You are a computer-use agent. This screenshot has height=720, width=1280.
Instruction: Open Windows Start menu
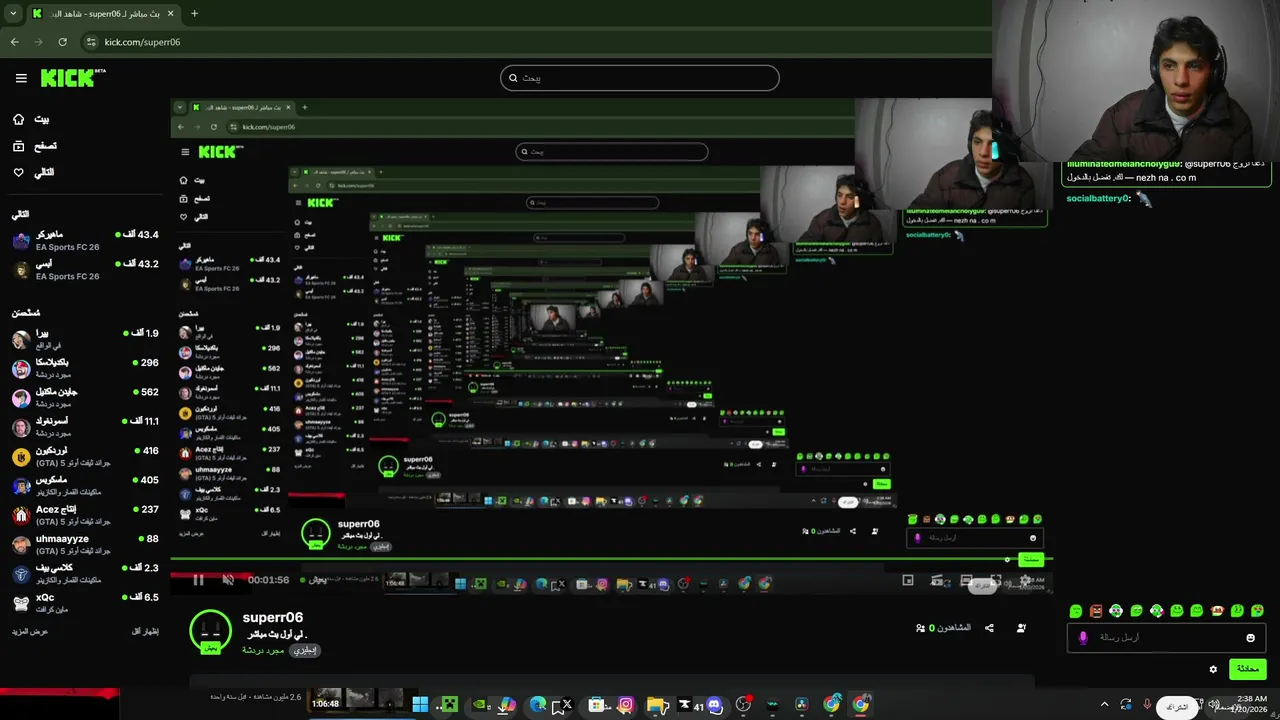420,705
